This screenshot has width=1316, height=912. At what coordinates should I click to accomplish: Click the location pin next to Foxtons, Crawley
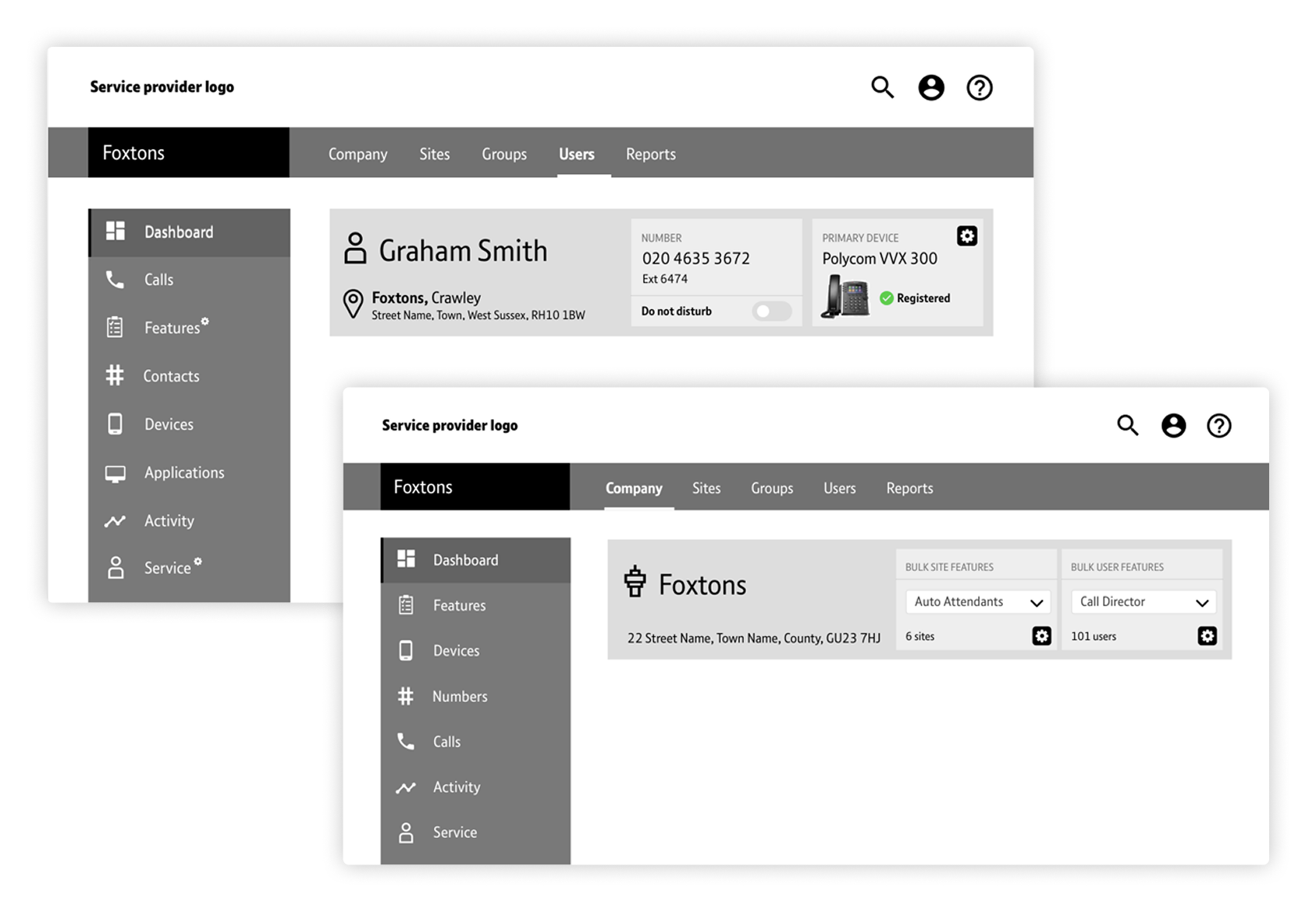coord(354,303)
